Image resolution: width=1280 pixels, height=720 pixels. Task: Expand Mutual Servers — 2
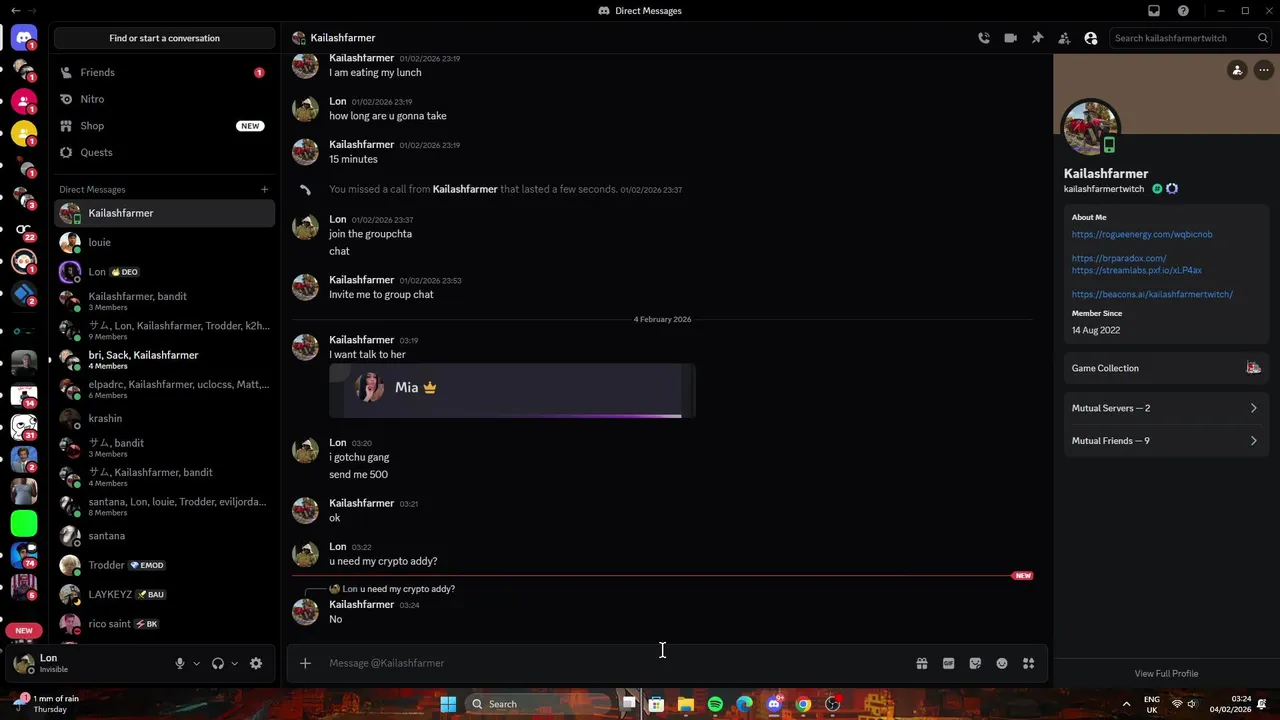(1166, 408)
